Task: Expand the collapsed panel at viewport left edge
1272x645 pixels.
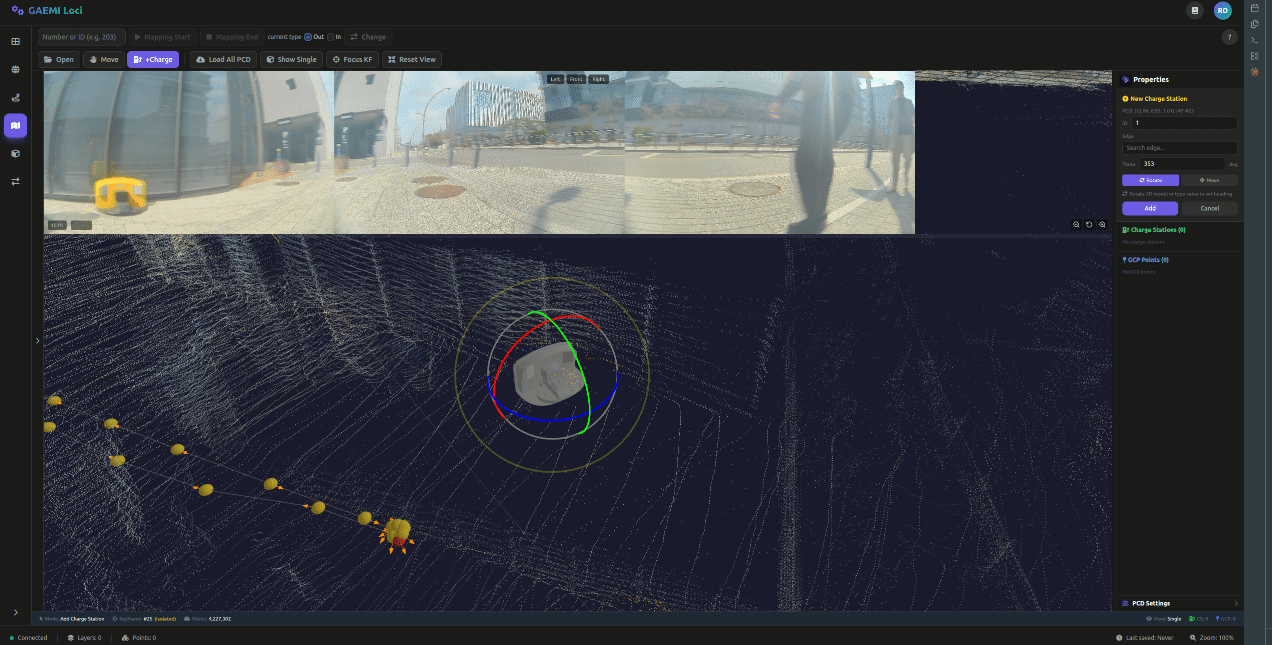Action: pos(37,341)
